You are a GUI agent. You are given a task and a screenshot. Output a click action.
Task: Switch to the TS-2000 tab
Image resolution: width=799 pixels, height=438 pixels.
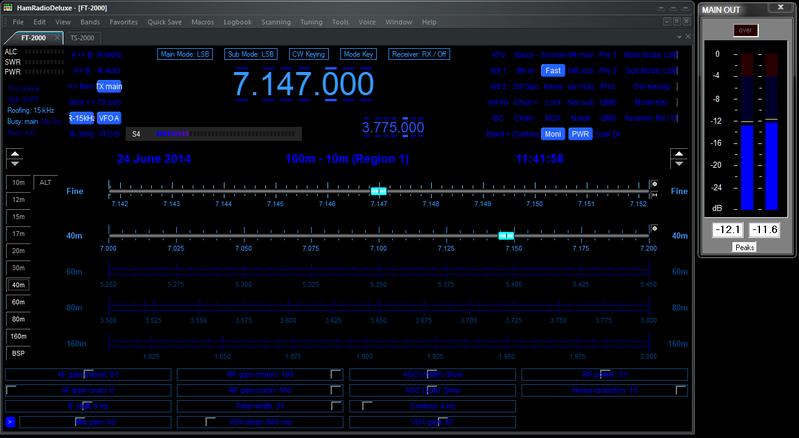pos(82,38)
